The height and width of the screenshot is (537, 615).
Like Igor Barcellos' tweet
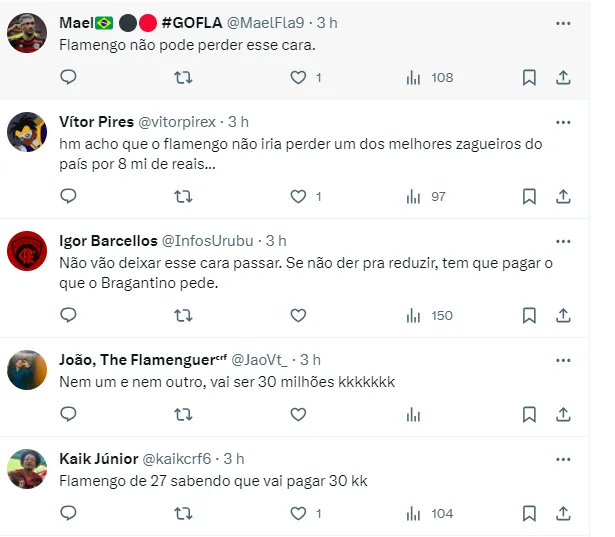298,315
